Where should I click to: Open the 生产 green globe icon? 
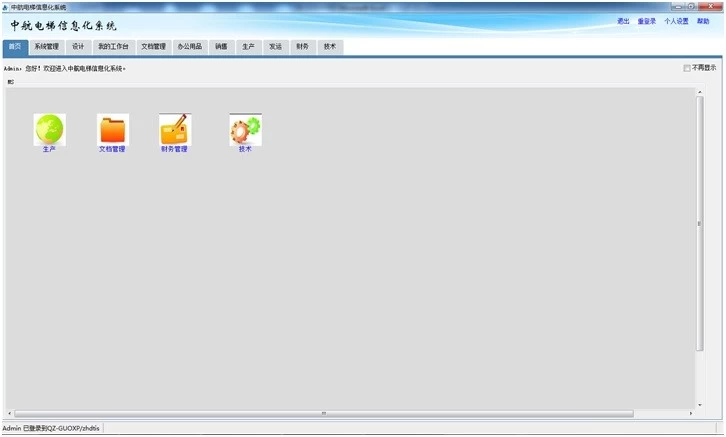tap(49, 130)
